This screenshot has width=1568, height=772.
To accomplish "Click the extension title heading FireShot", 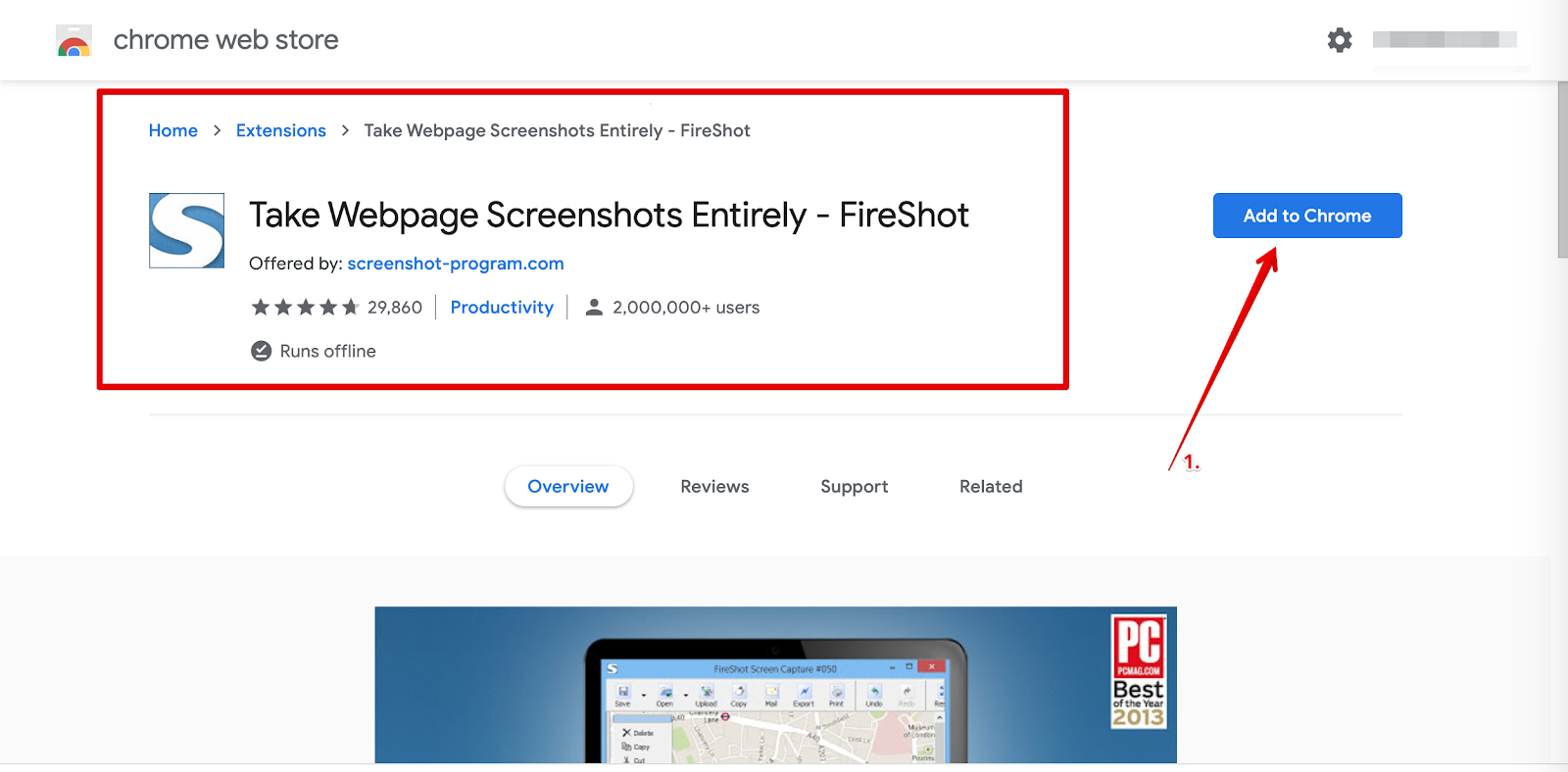I will [x=609, y=215].
